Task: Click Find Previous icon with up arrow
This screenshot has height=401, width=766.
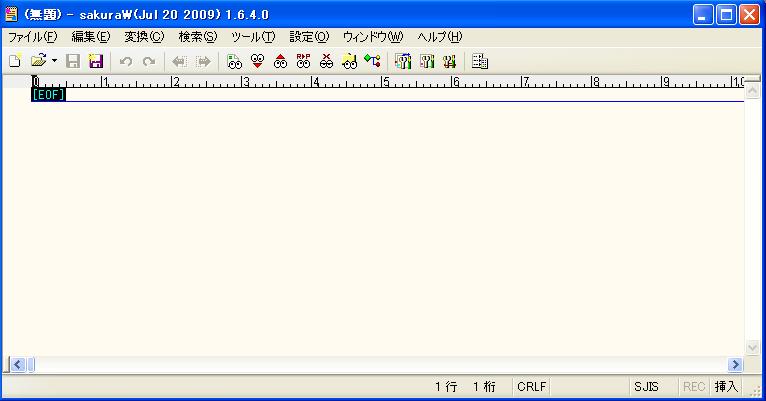Action: pos(280,61)
